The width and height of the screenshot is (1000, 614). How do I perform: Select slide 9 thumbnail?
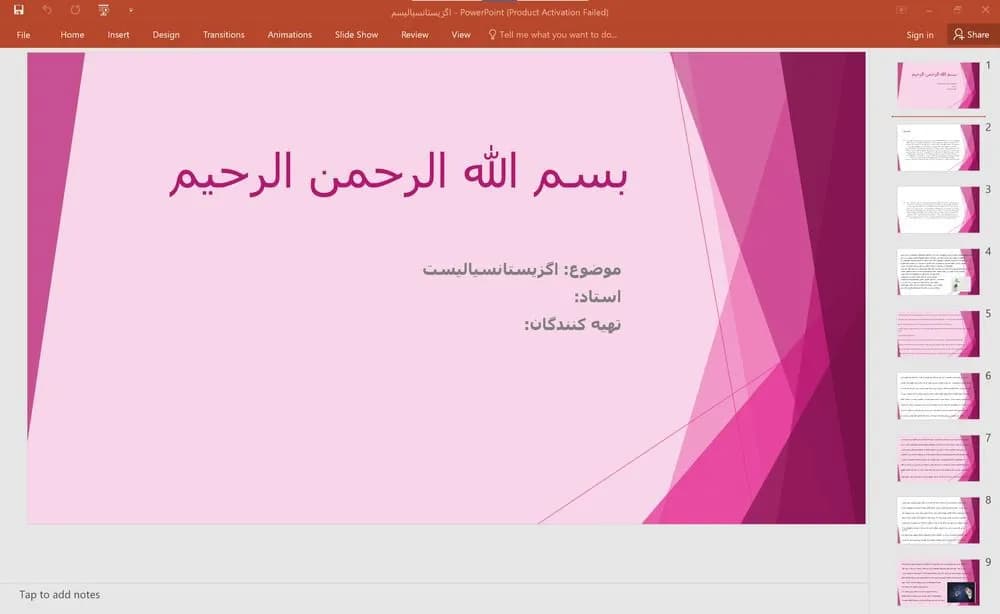pos(938,581)
